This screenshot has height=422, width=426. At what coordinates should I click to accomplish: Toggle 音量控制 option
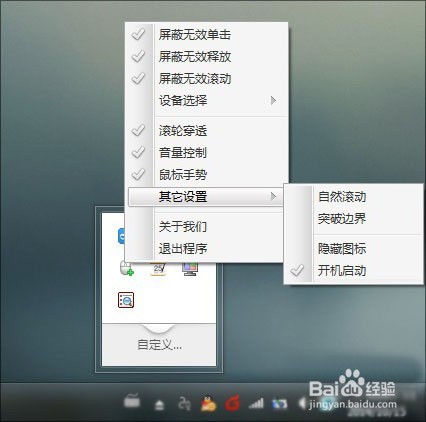pyautogui.click(x=207, y=153)
